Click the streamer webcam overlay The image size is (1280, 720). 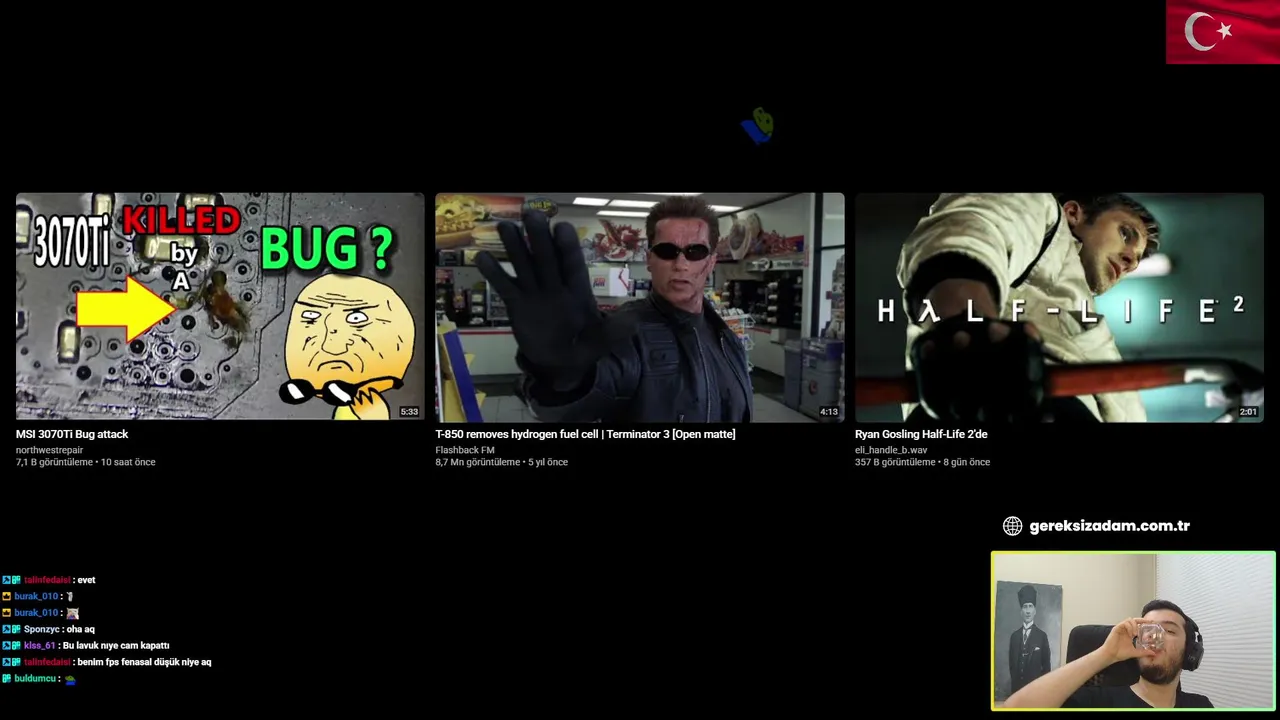tap(1133, 631)
